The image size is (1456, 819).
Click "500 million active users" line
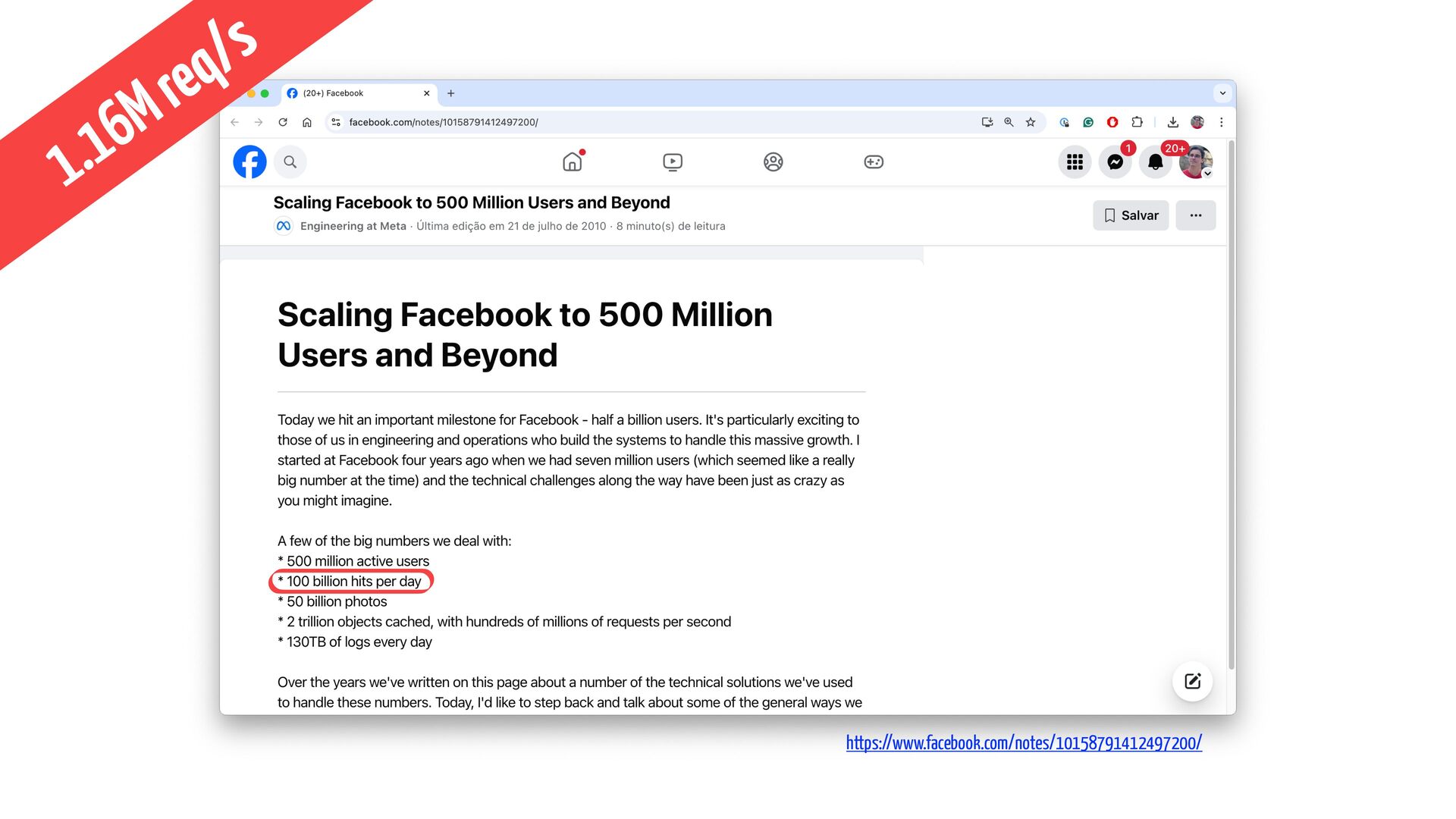(353, 561)
